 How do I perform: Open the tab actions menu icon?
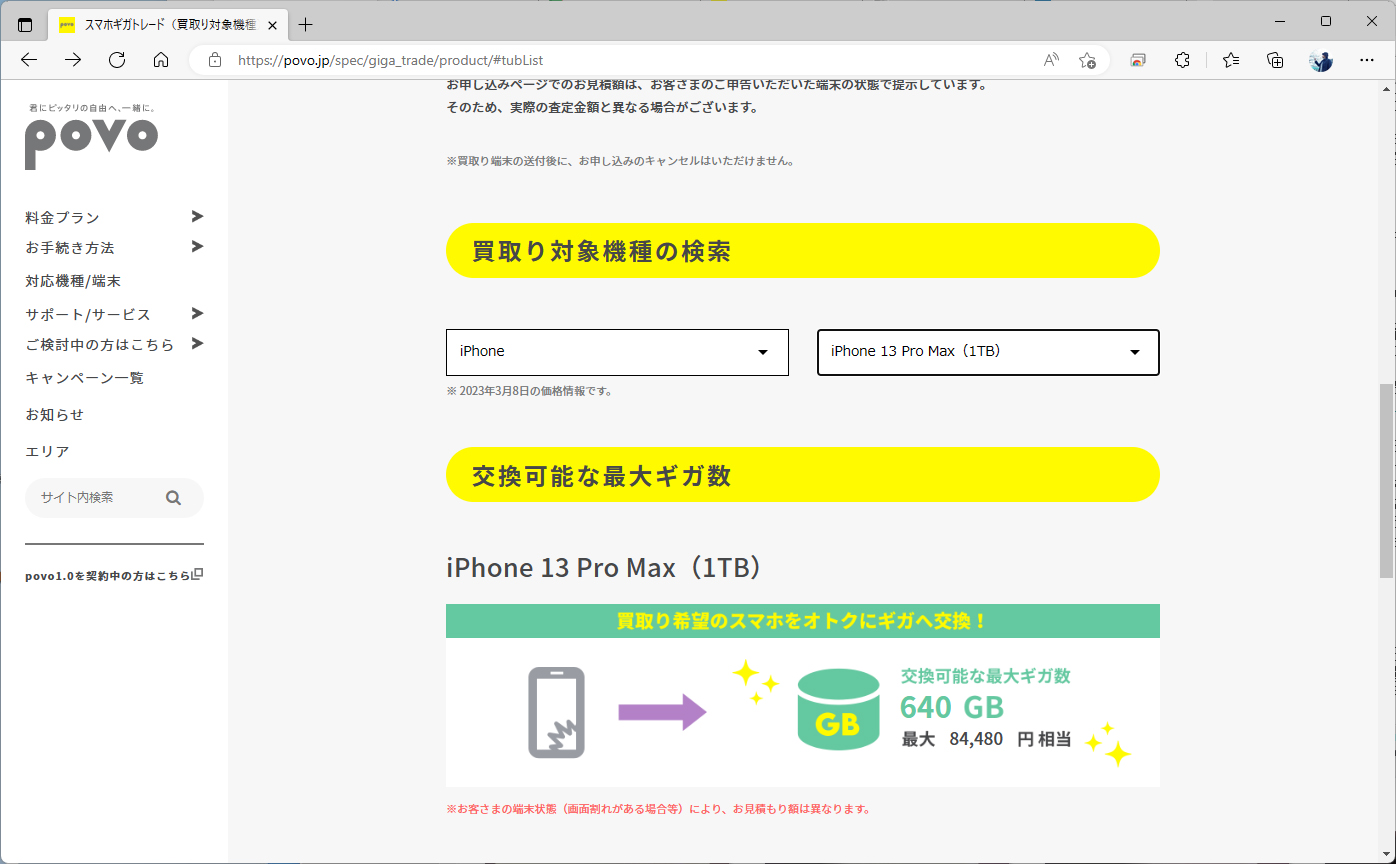25,25
